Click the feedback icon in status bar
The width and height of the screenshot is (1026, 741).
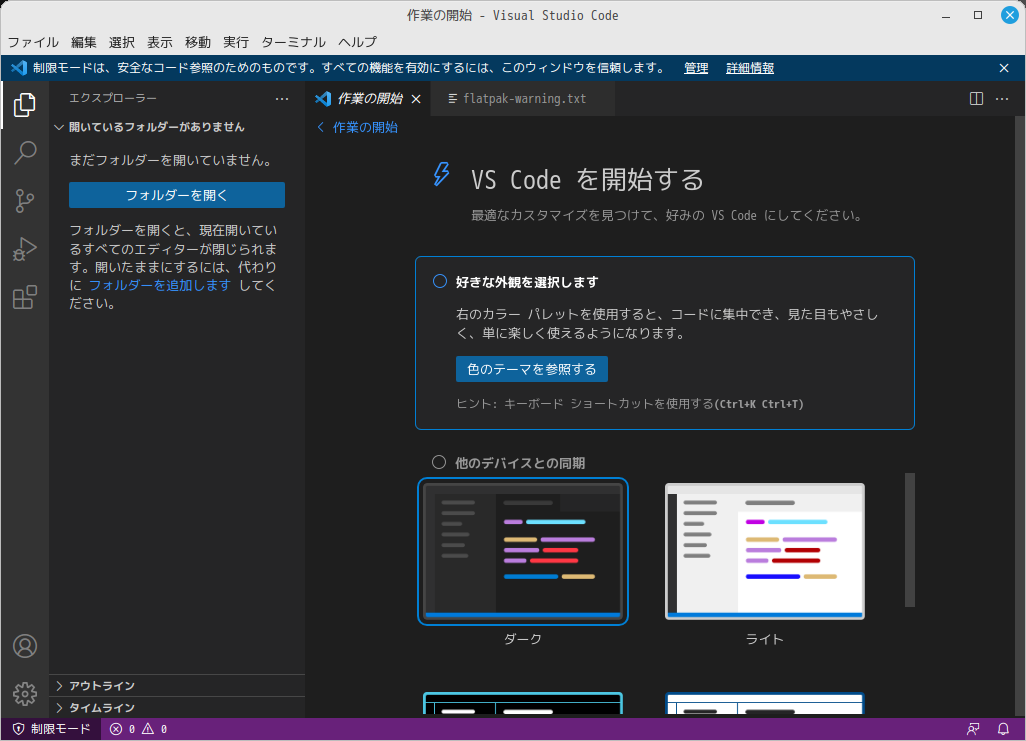(974, 729)
